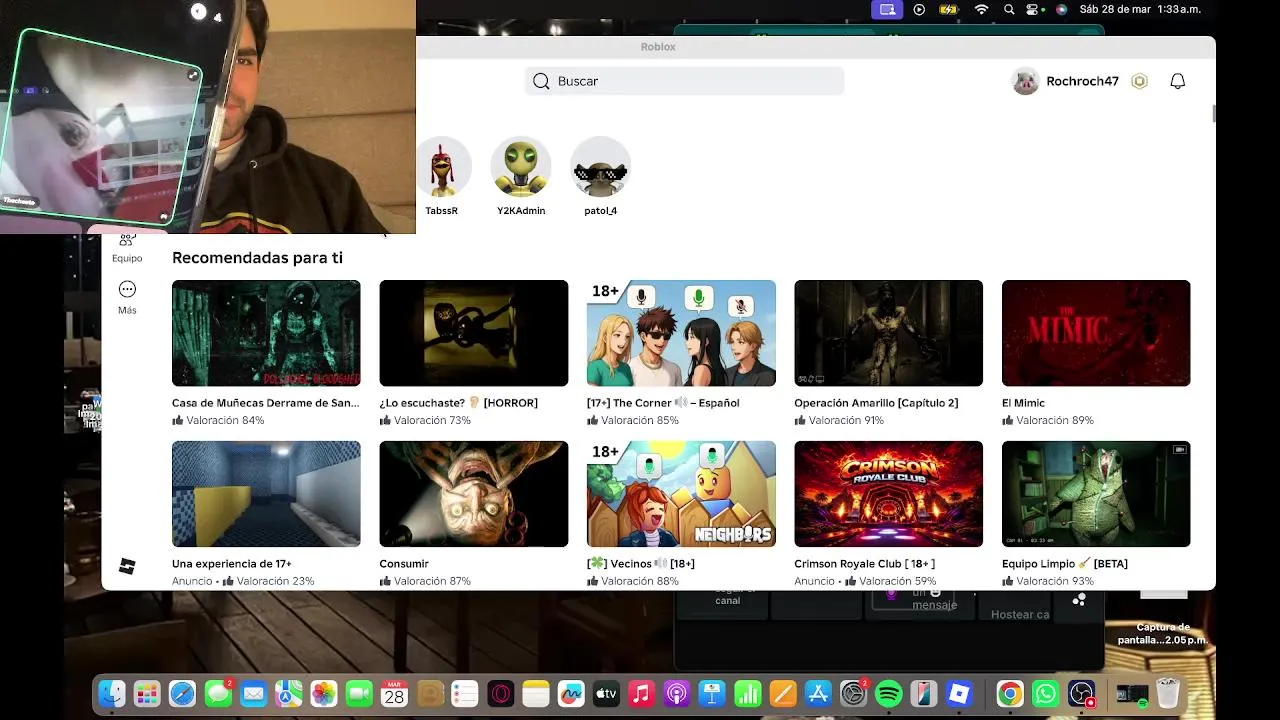Click the Rochroch47 username
This screenshot has height=720, width=1280.
[x=1082, y=81]
